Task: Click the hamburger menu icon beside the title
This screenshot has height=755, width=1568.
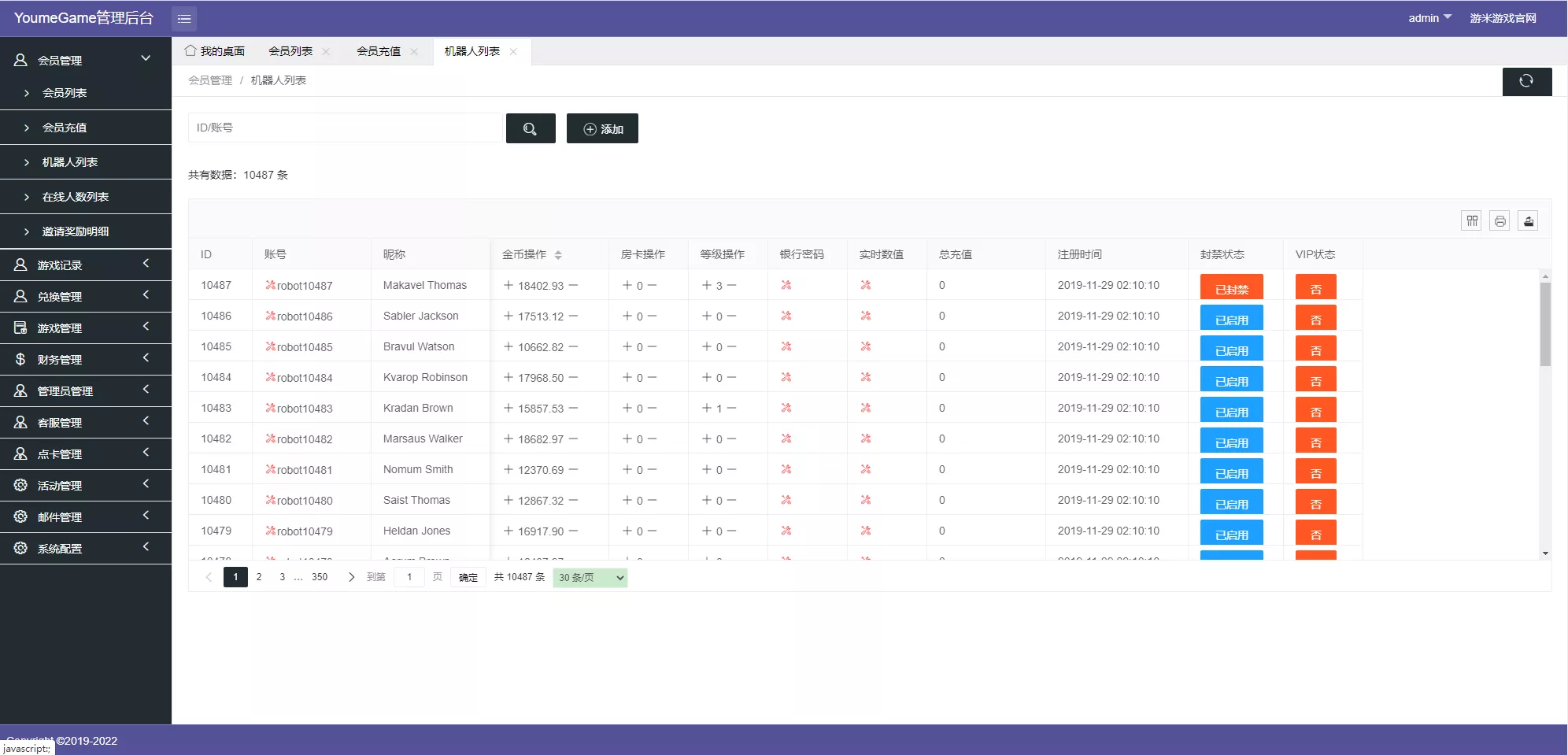Action: click(184, 18)
